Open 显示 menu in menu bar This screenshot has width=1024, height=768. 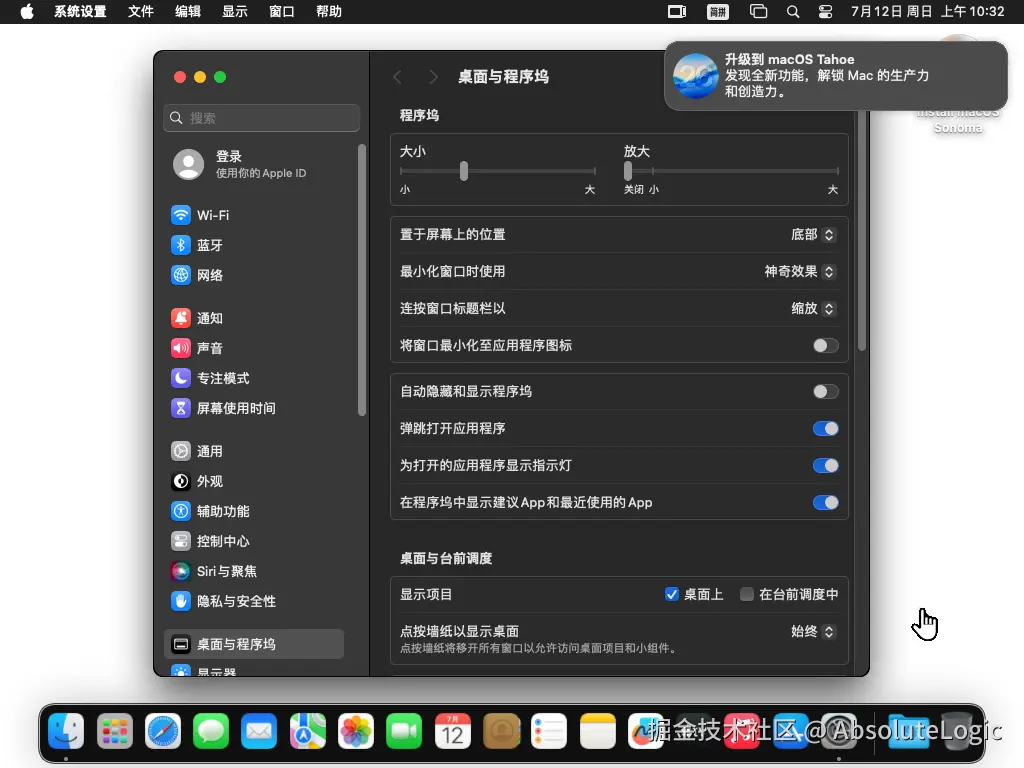(234, 12)
